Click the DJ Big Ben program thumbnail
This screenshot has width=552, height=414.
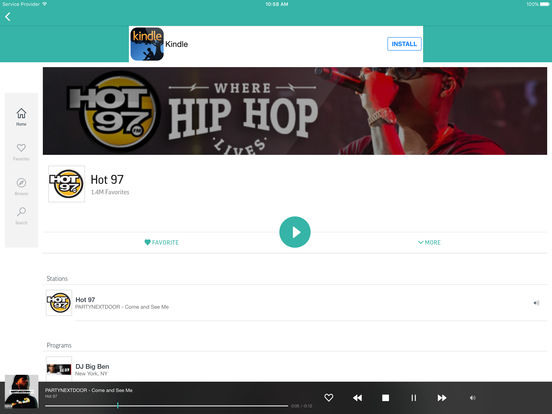click(x=59, y=369)
